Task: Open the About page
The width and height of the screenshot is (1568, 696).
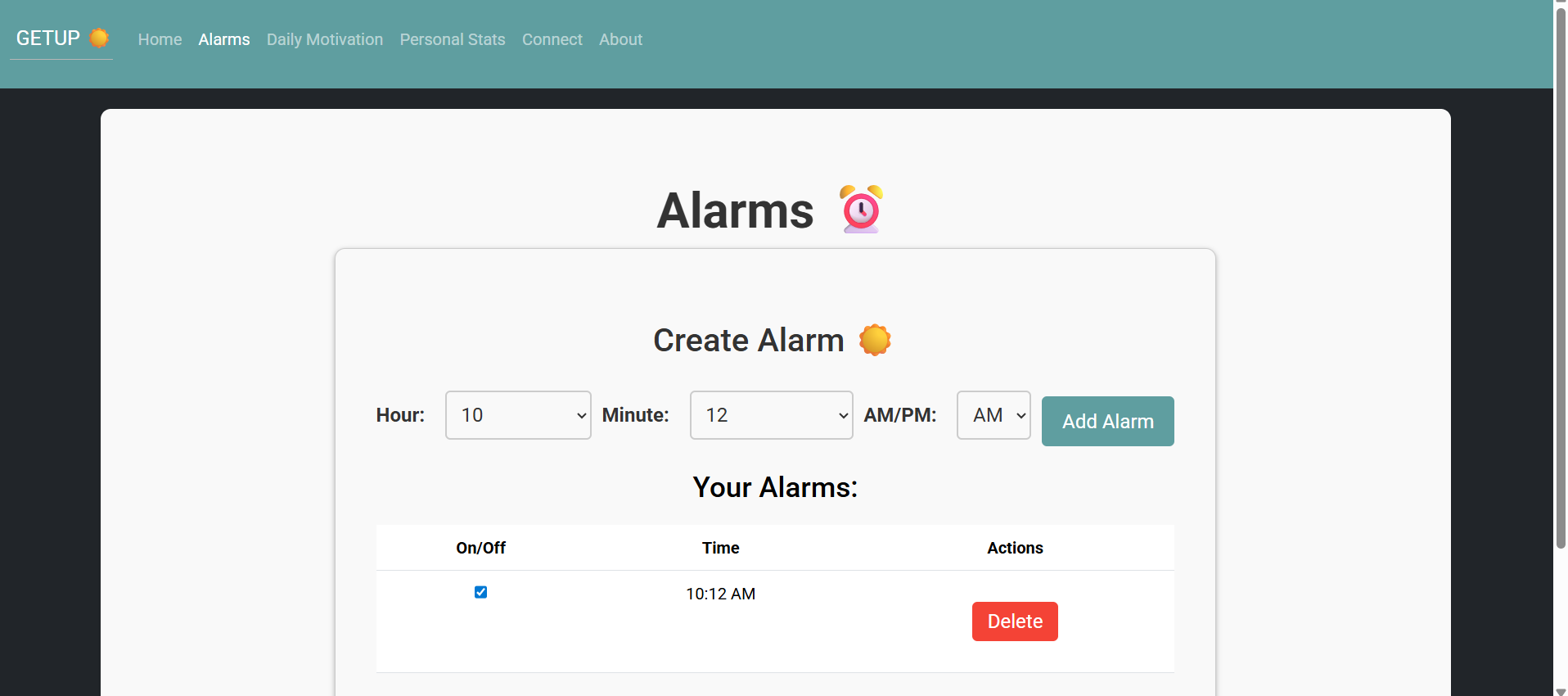Action: coord(620,39)
